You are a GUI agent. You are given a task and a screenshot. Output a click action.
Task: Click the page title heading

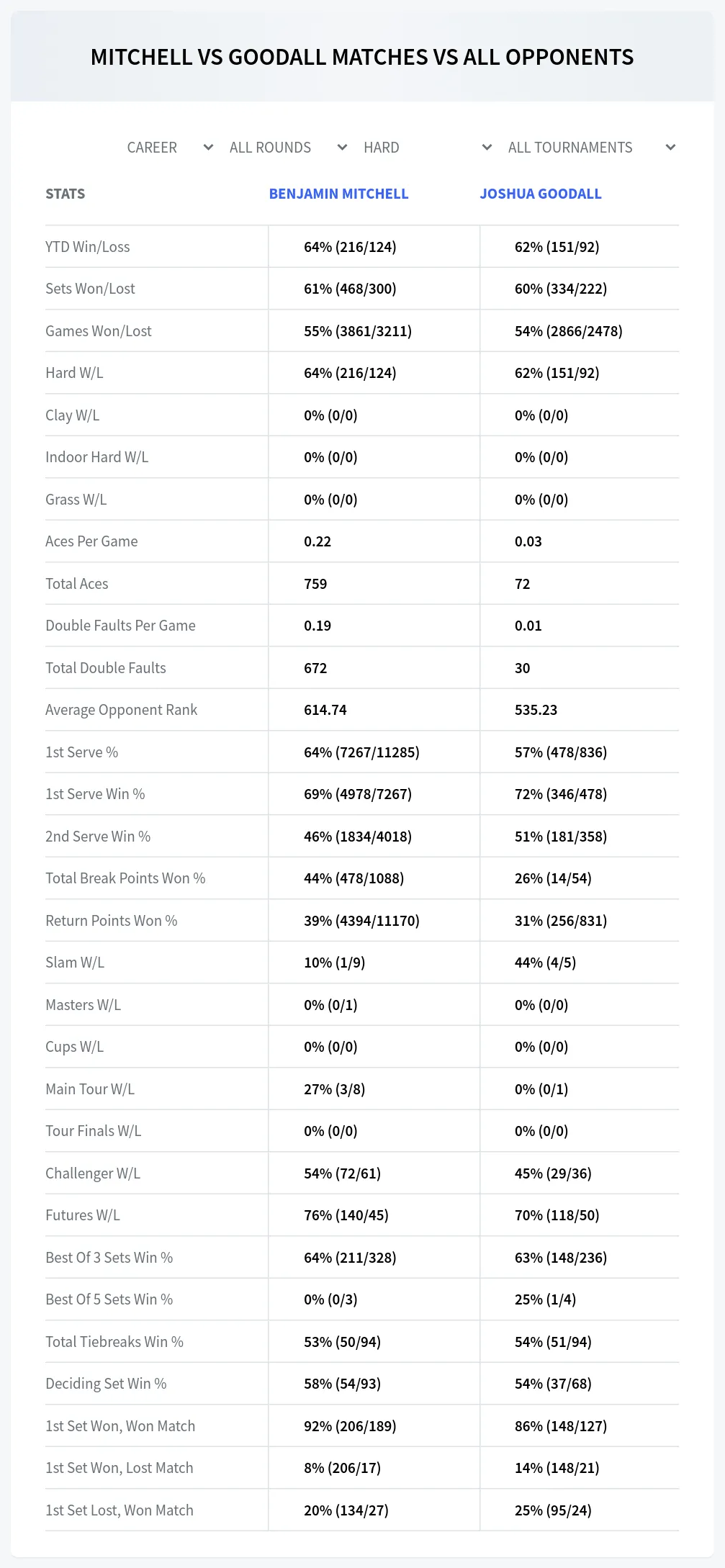[362, 57]
